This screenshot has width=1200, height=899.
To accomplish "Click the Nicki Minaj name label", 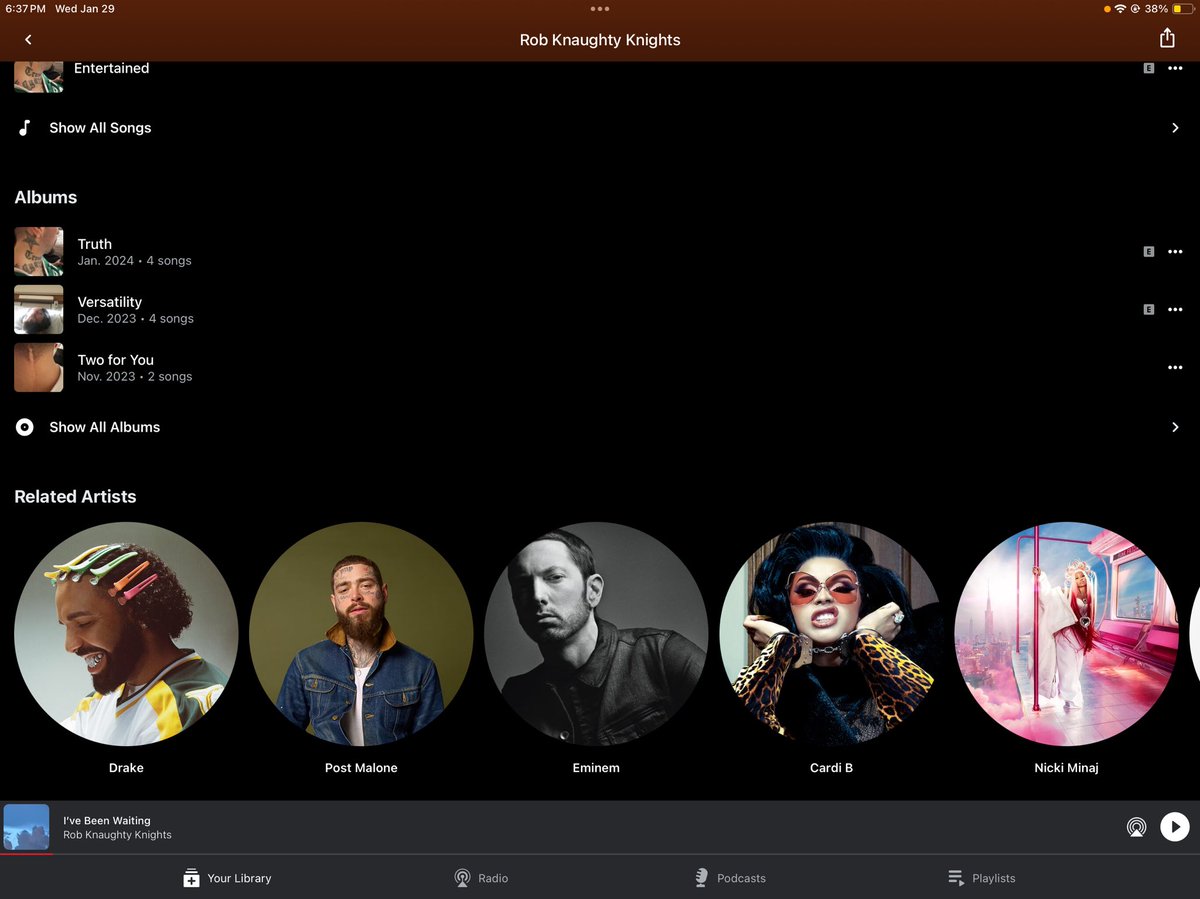I will [1066, 768].
